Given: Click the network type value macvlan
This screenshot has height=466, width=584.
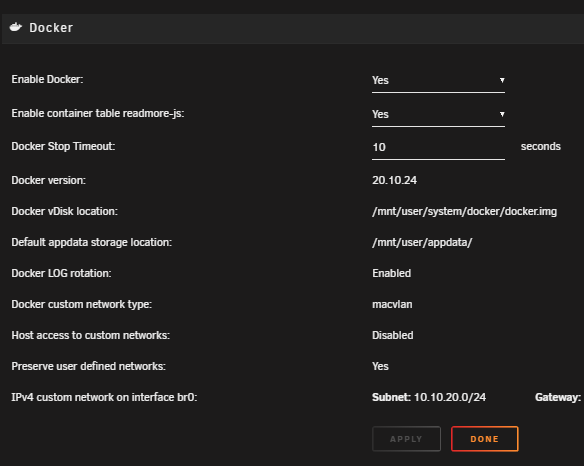Looking at the screenshot, I should 392,304.
